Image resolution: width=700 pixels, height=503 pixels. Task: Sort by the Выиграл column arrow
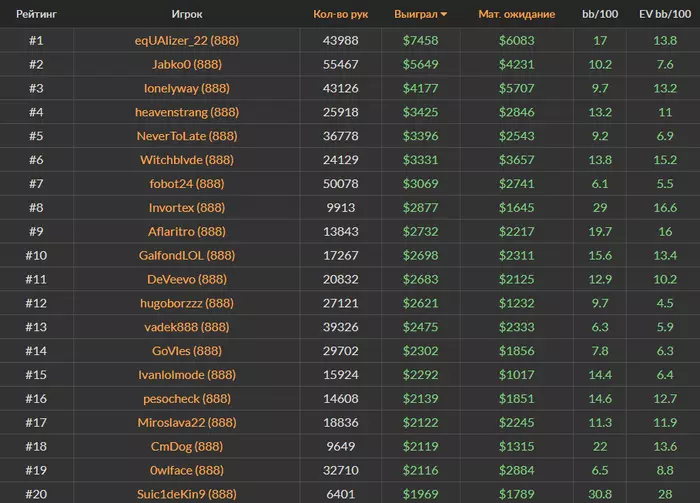(x=444, y=14)
